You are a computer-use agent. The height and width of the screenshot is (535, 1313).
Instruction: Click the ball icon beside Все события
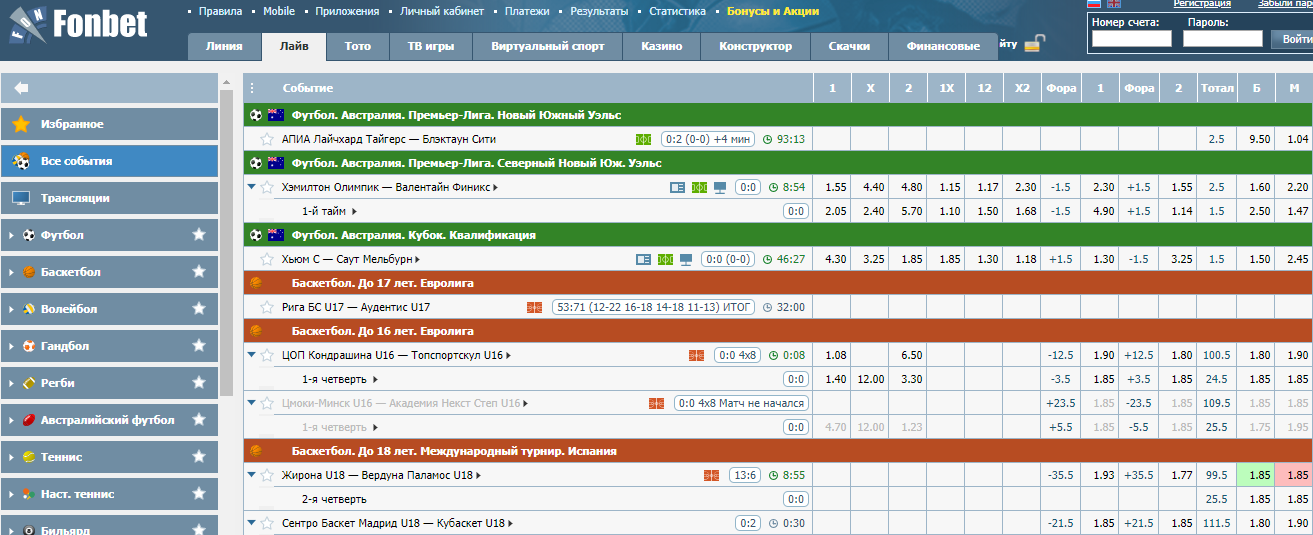coord(21,161)
